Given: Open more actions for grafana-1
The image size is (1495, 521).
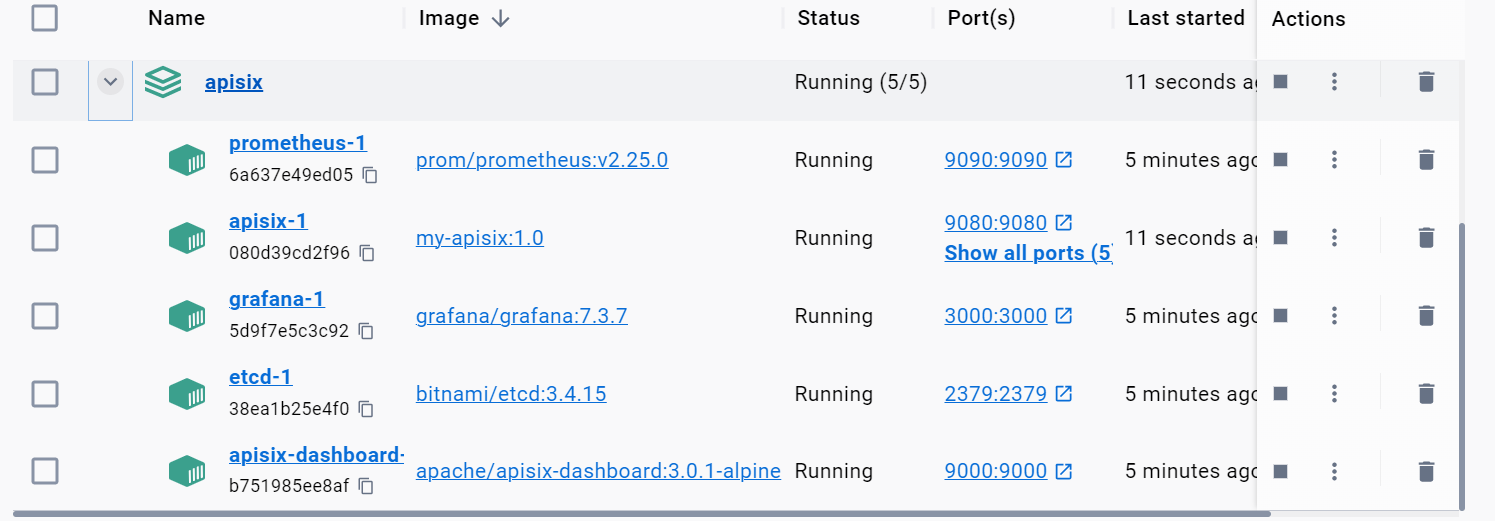Looking at the screenshot, I should (1334, 316).
